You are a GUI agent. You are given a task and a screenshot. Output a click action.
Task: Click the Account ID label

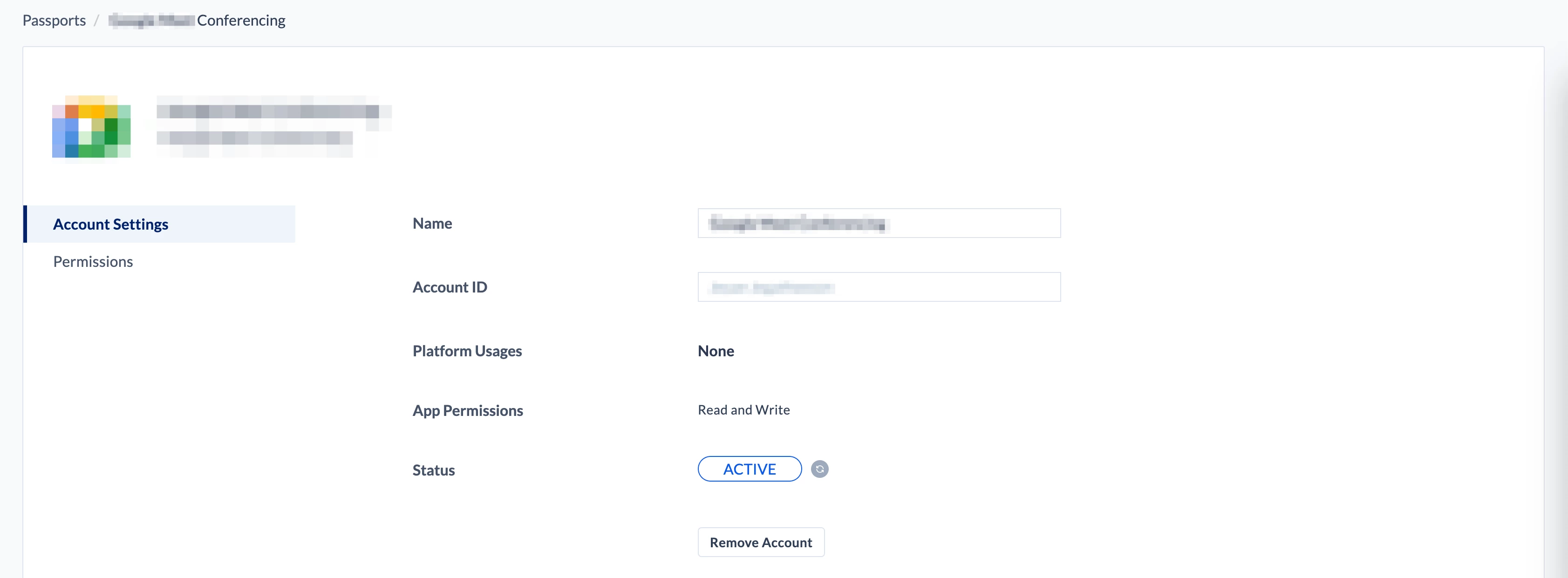point(449,287)
